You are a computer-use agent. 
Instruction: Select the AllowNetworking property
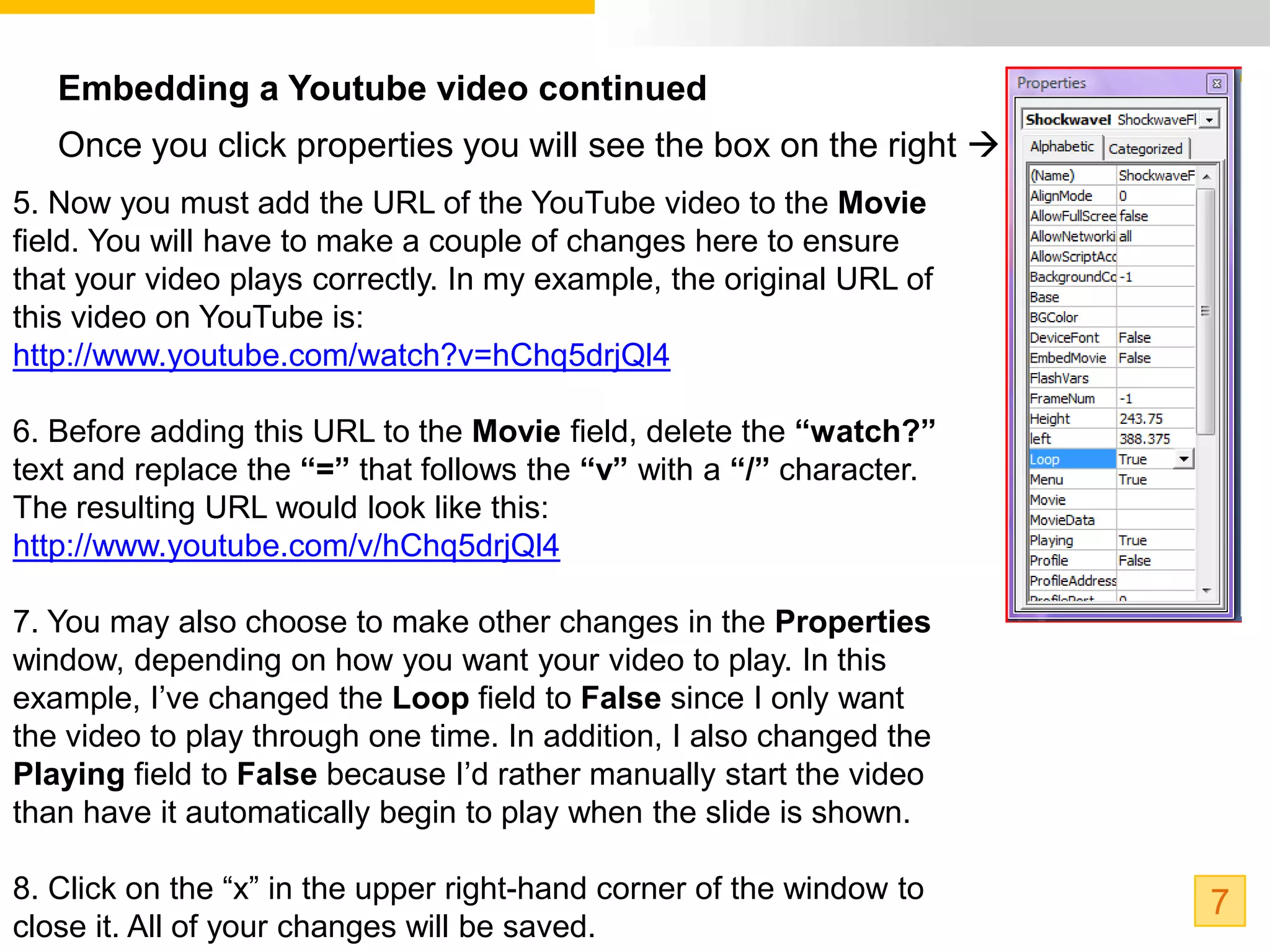point(1072,236)
